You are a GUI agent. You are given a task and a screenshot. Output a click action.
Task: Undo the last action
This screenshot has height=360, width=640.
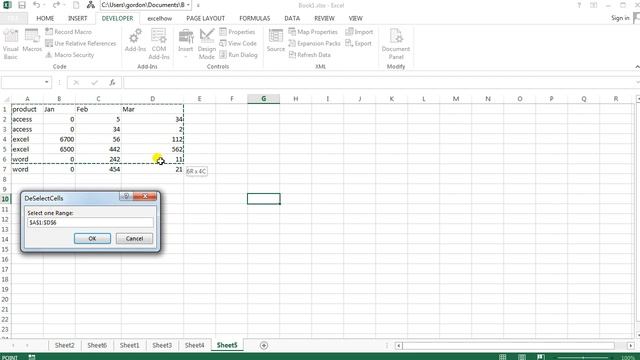[36, 5]
